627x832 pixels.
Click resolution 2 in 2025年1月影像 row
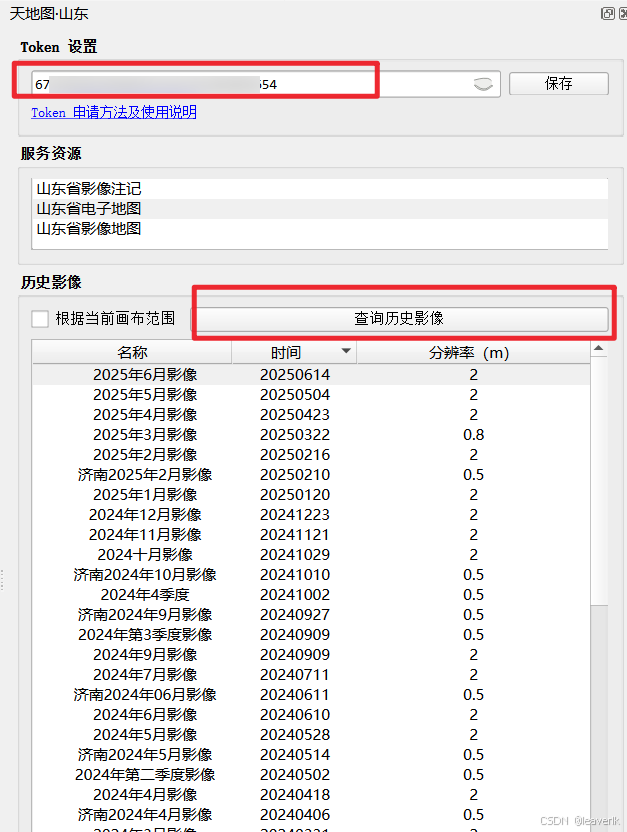coord(473,495)
